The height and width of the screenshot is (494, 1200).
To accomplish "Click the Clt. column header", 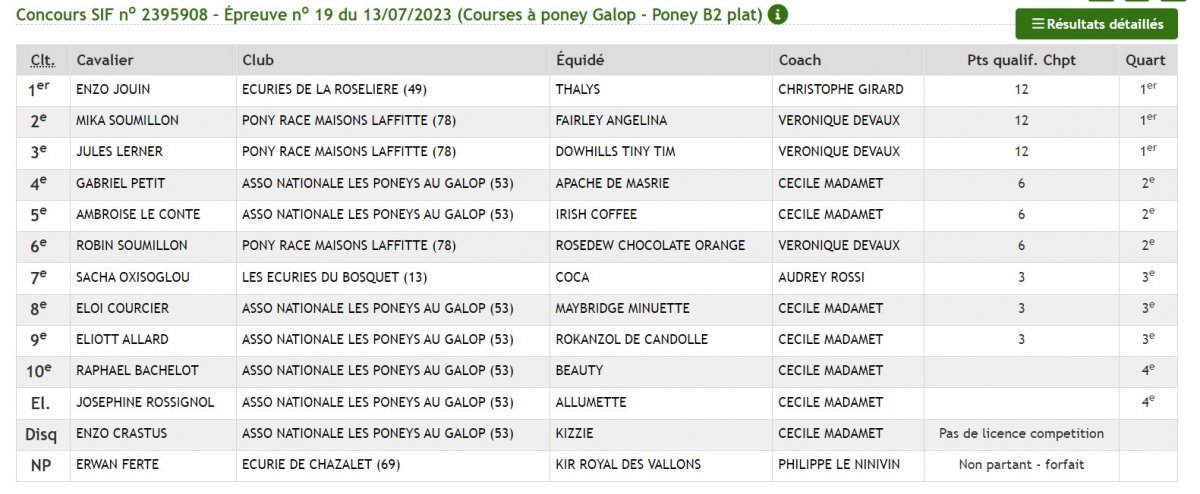I will point(42,60).
